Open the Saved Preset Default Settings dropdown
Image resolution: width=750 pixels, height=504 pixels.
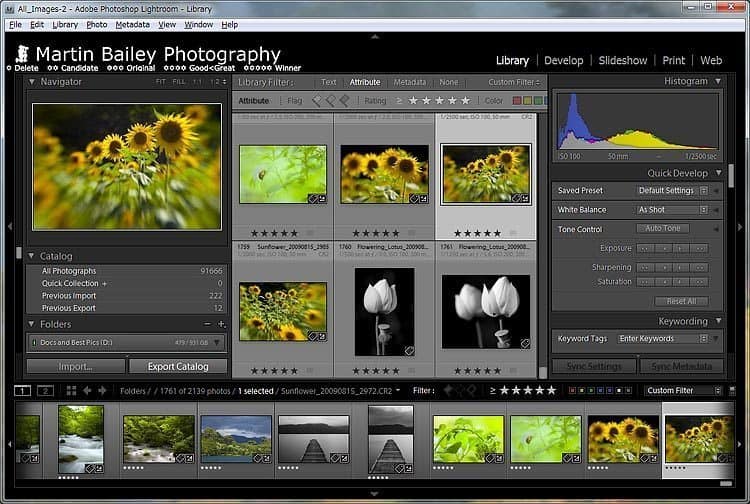click(671, 190)
